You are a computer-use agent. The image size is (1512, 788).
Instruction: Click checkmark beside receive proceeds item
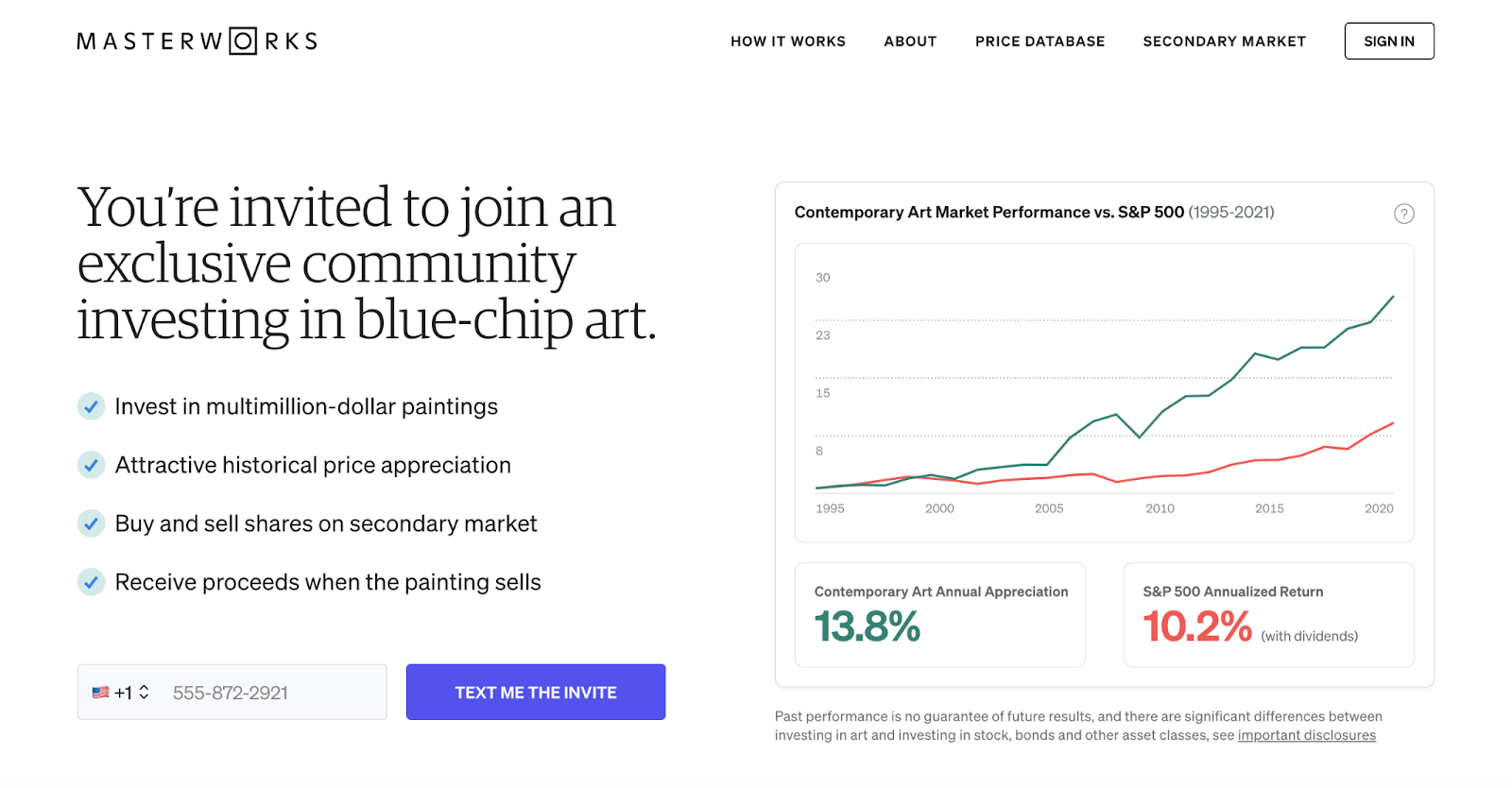[x=91, y=582]
